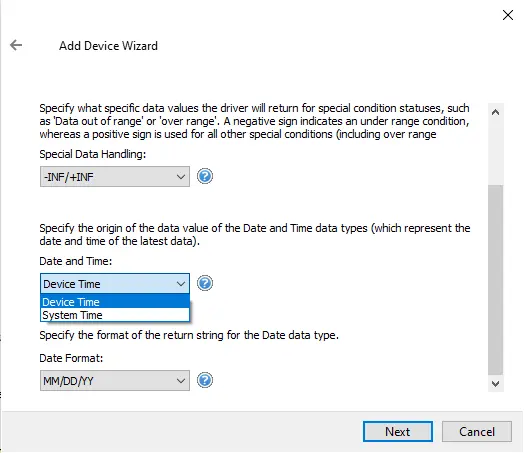Go back using the wizard's back arrow
Screen dimensions: 524x453
(x=16, y=45)
